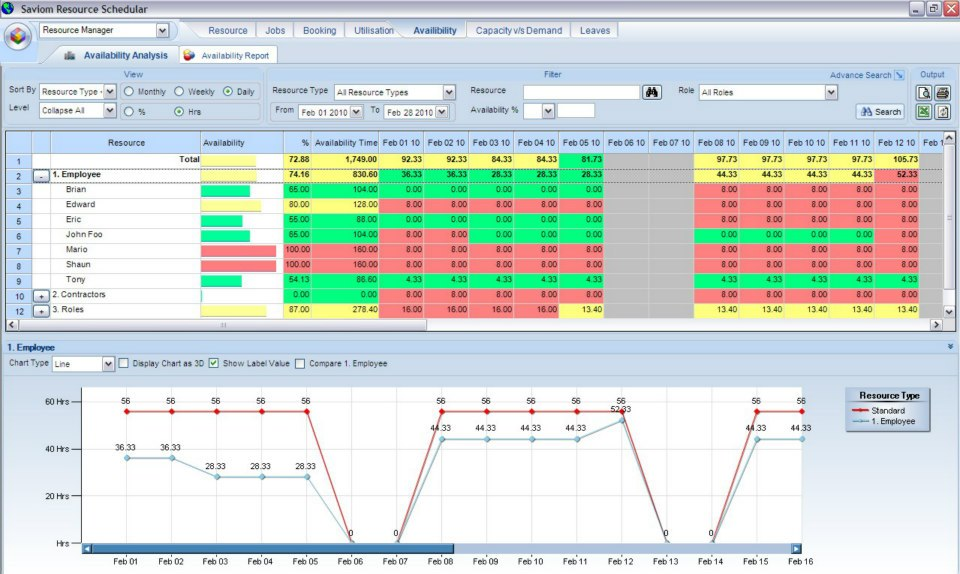Open the Availability Report sub-tab
This screenshot has width=960, height=574.
coord(229,55)
